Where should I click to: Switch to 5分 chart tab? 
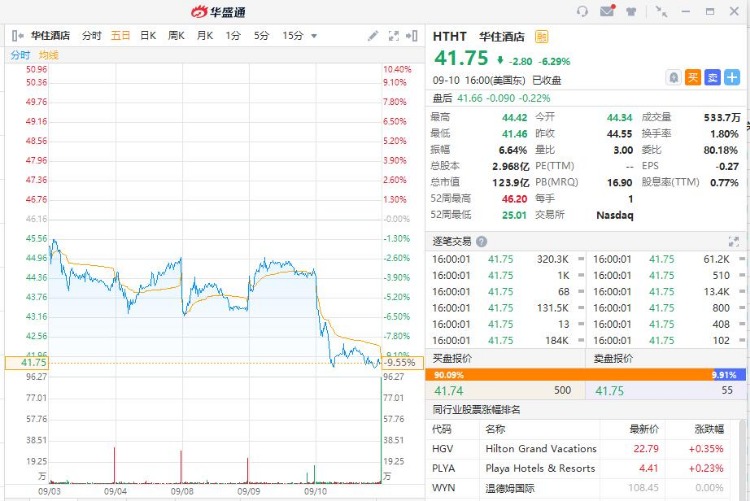point(261,35)
